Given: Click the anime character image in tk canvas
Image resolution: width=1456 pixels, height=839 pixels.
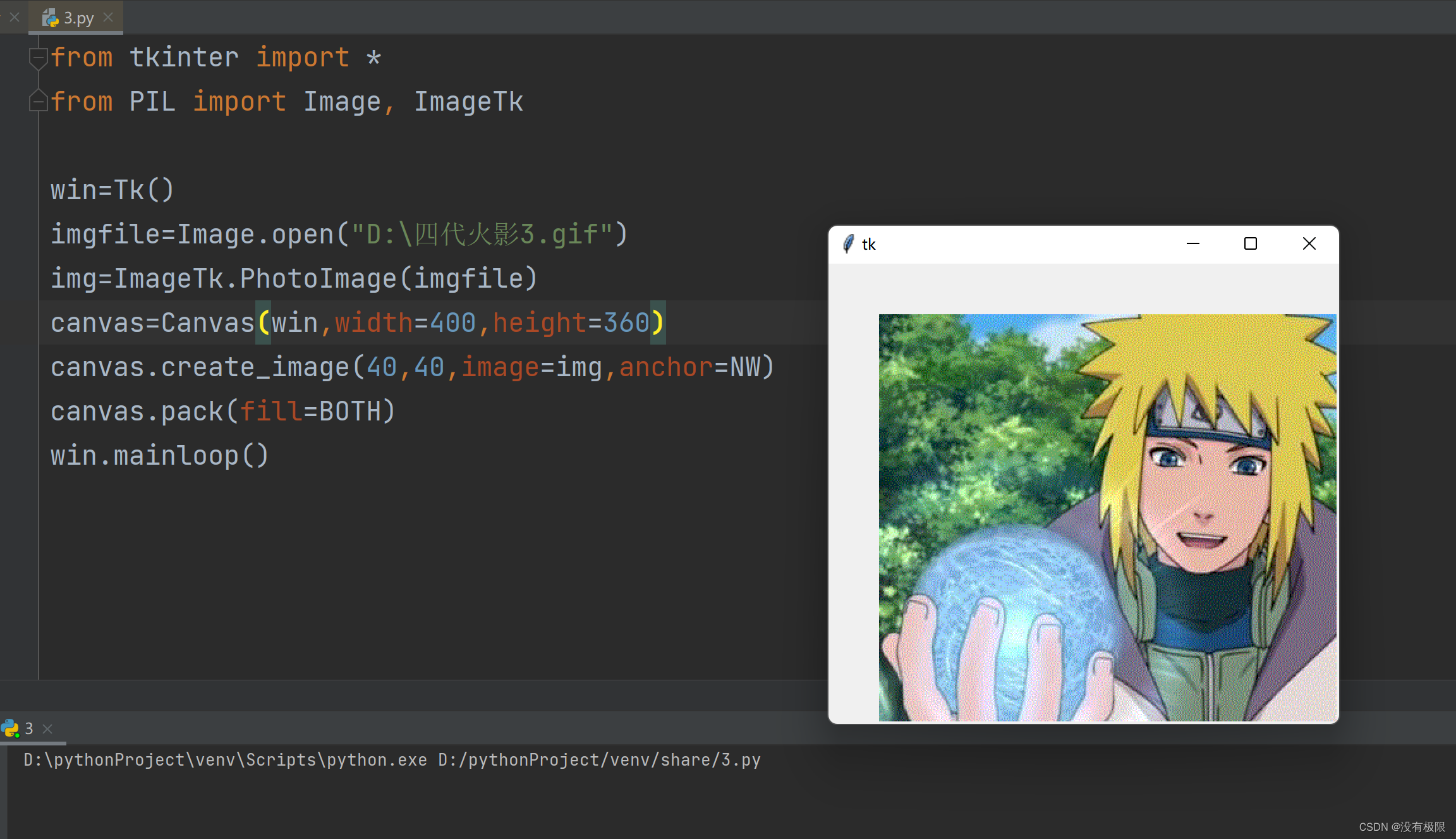Looking at the screenshot, I should [1107, 517].
